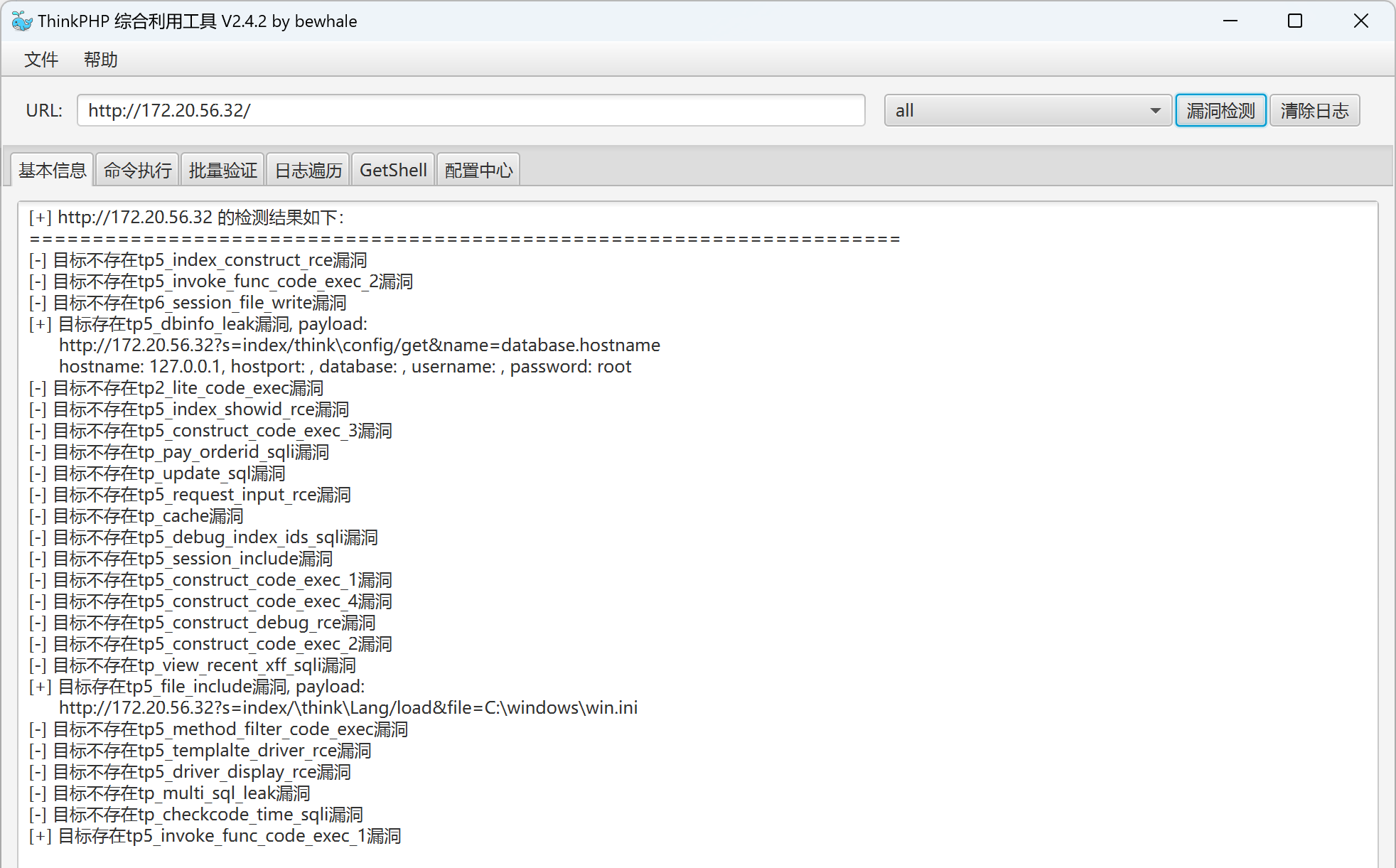Screen dimensions: 1396x868
Task: Switch to the 基本信息 tab
Action: click(52, 171)
